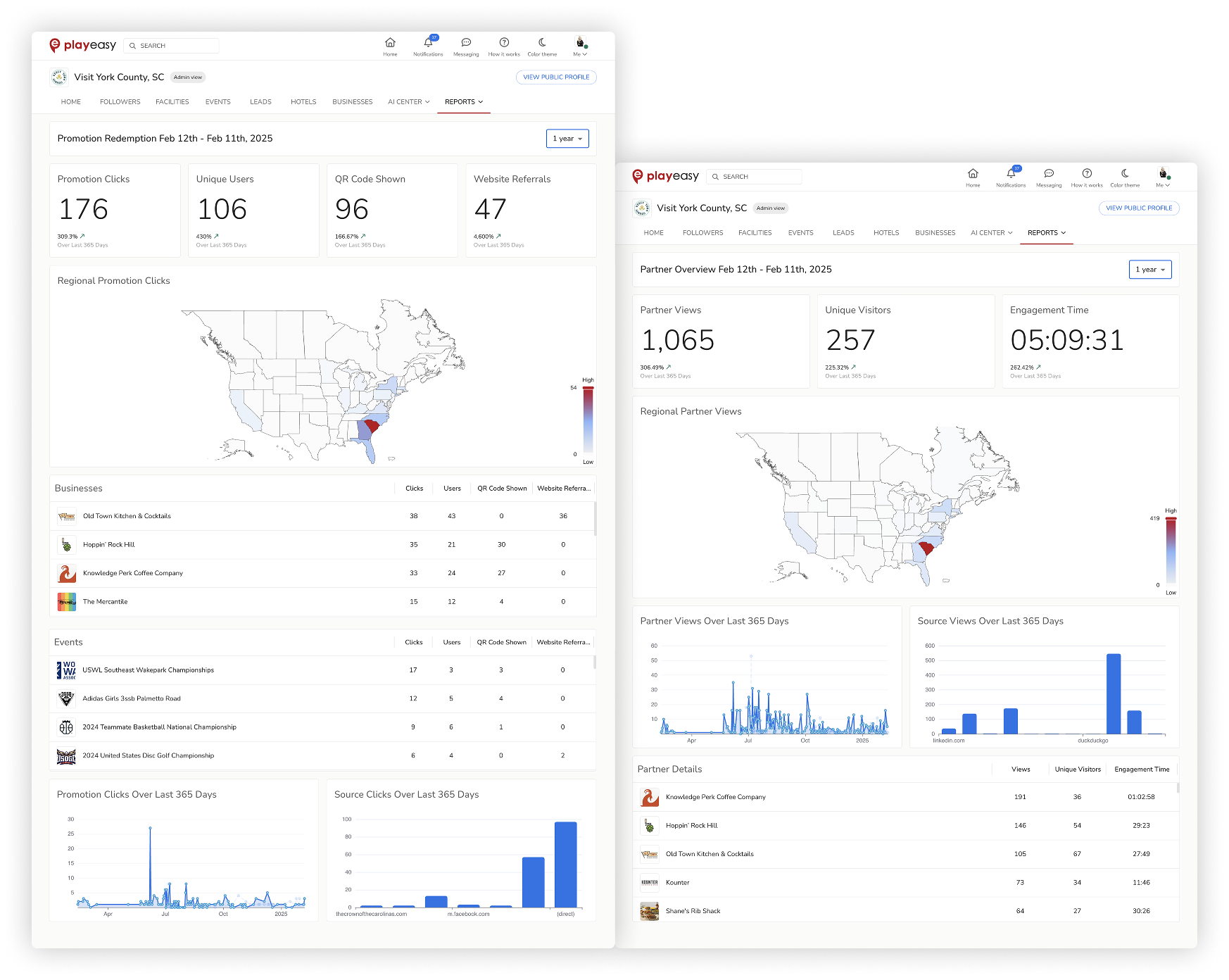This screenshot has height=980, width=1229.
Task: Open Messaging via the chat bubble icon
Action: [x=1049, y=175]
